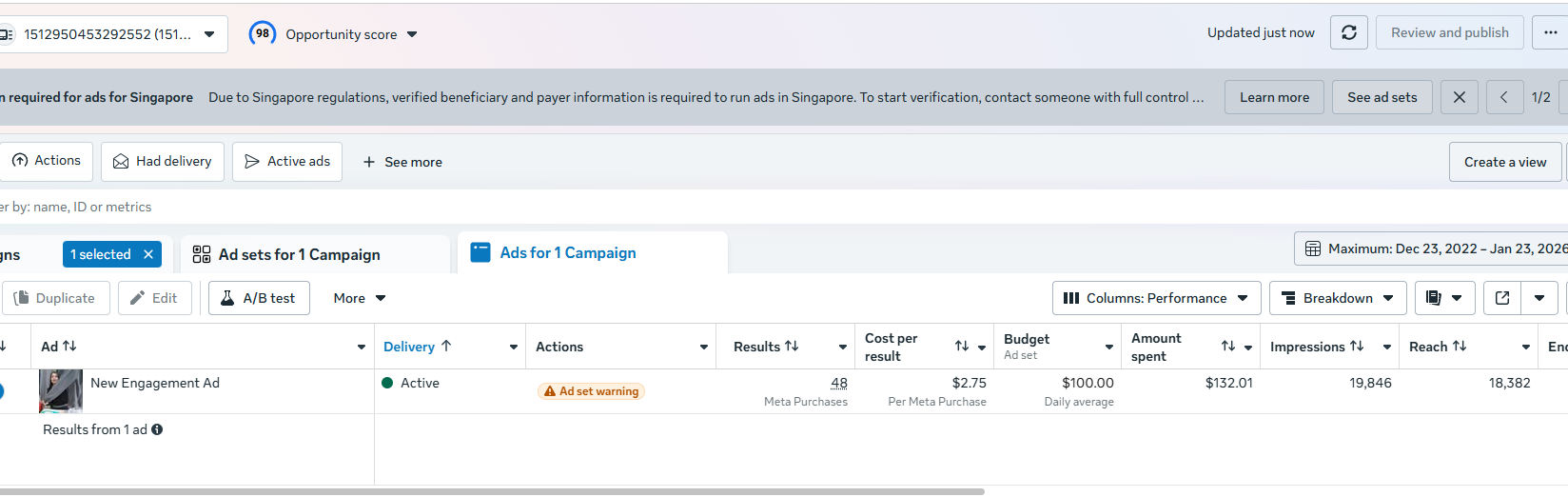1568x497 pixels.
Task: Select the Ads for 1 Campaign tab
Action: click(568, 252)
